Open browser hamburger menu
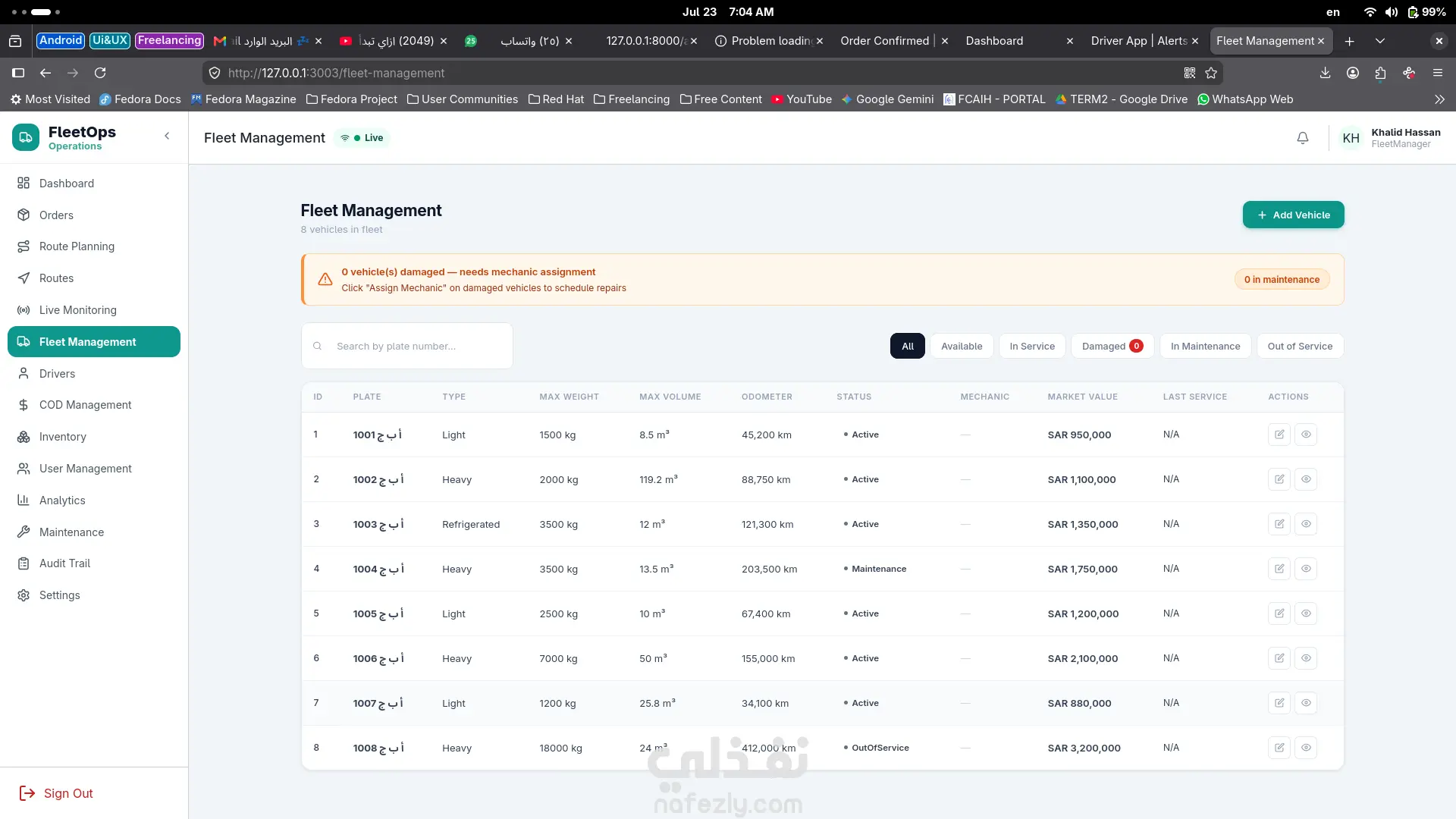This screenshot has height=819, width=1456. tap(1437, 73)
